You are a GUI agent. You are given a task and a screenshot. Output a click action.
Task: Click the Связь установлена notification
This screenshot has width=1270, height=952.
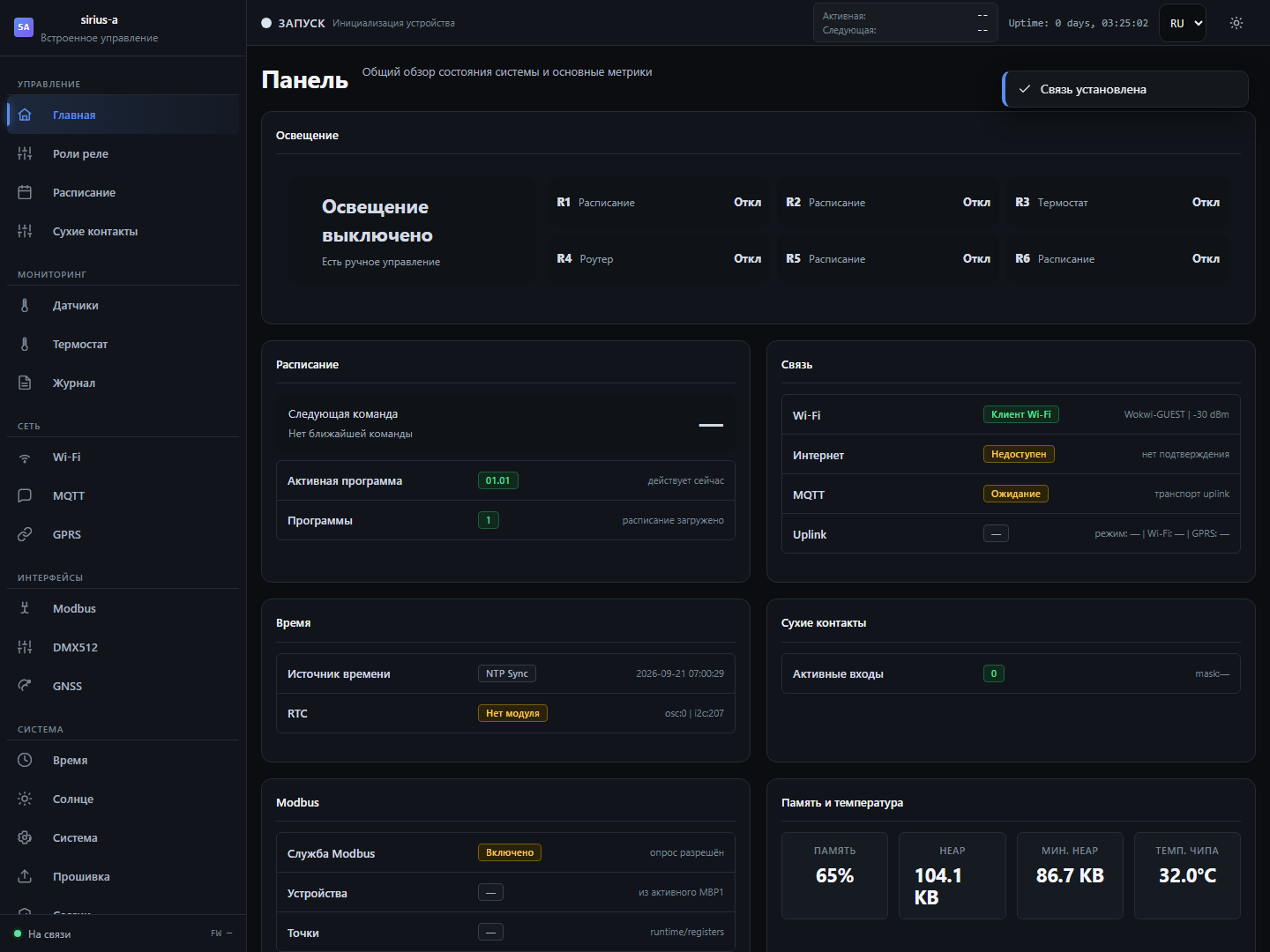[1125, 89]
